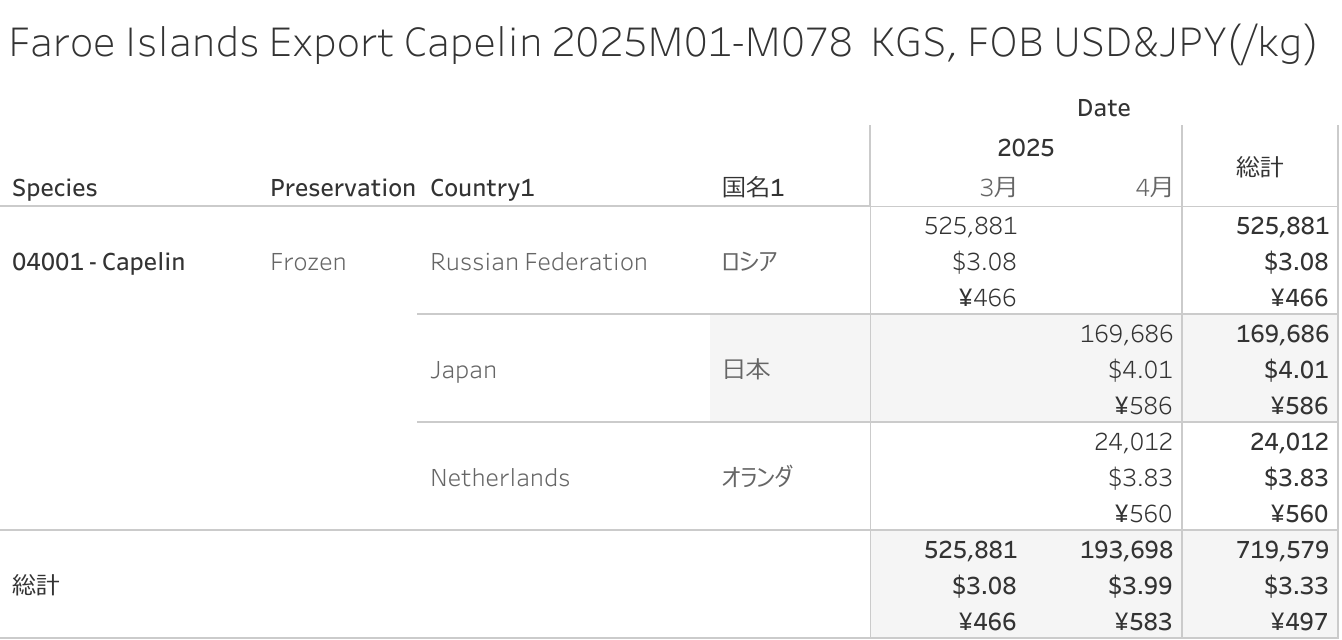
Task: Select the 2025 year header
Action: [x=1025, y=149]
